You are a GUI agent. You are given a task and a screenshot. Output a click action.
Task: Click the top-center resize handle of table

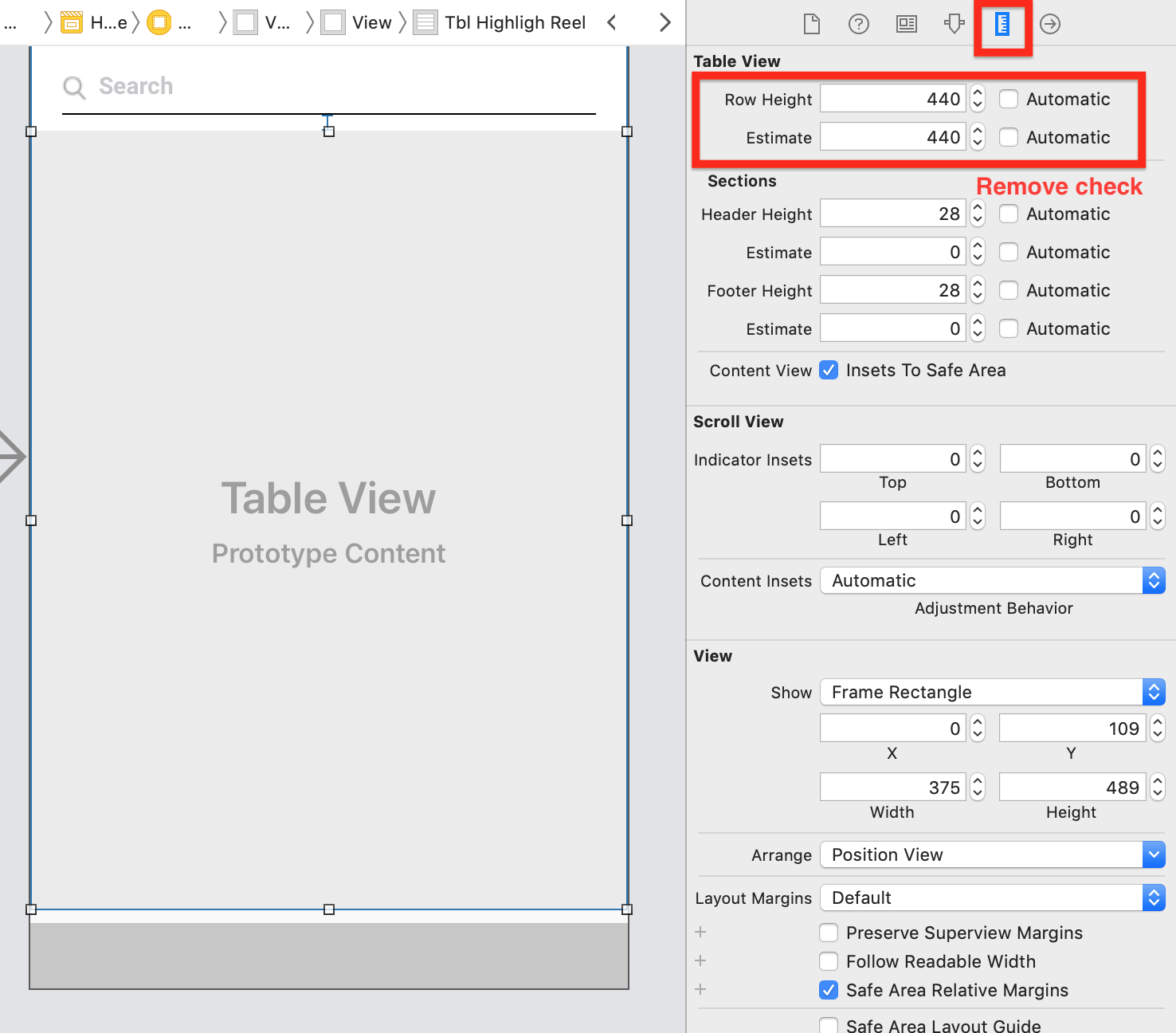329,132
